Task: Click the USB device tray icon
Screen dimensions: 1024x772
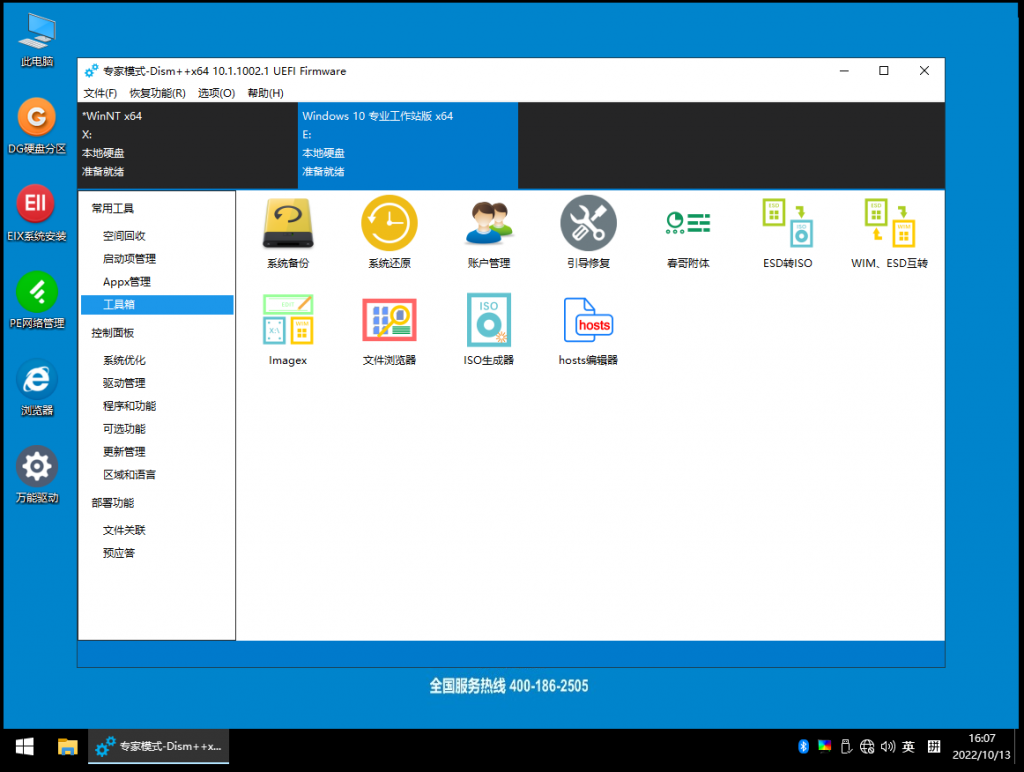Action: click(x=846, y=747)
